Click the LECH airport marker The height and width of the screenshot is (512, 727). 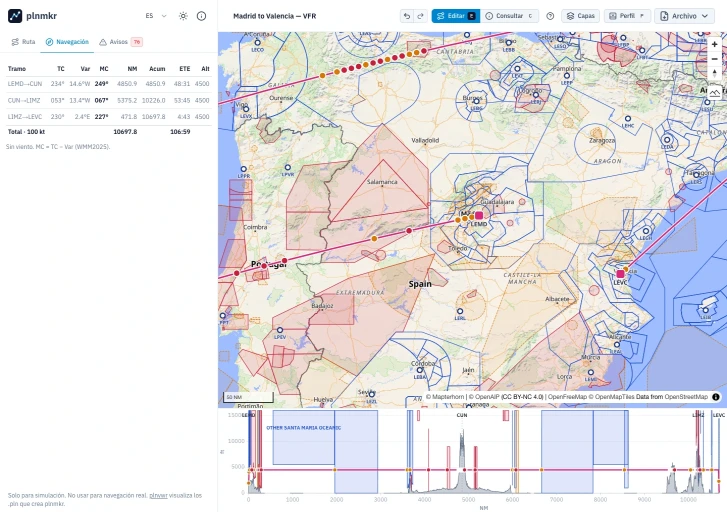[x=645, y=231]
